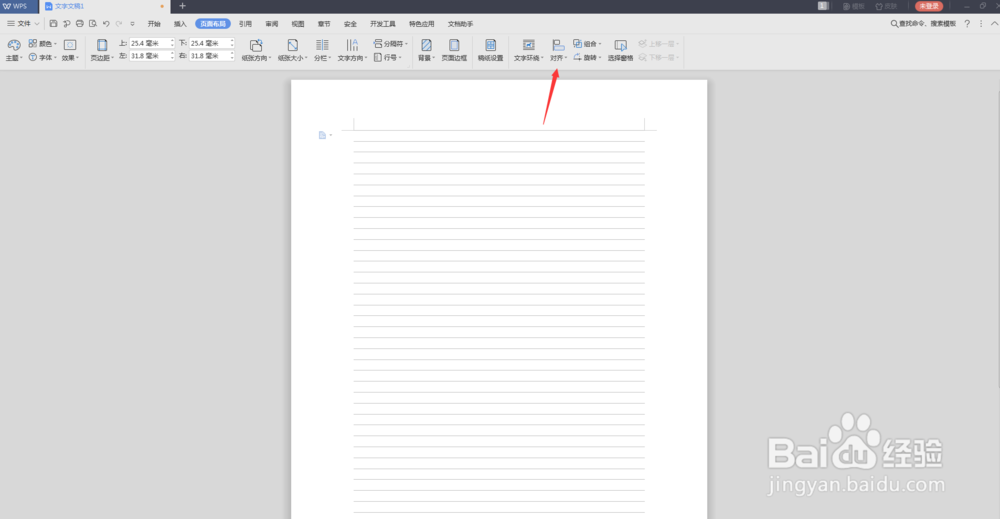Open the 字体 theme fonts dropdown
Viewport: 1000px width, 519px height.
(x=42, y=57)
